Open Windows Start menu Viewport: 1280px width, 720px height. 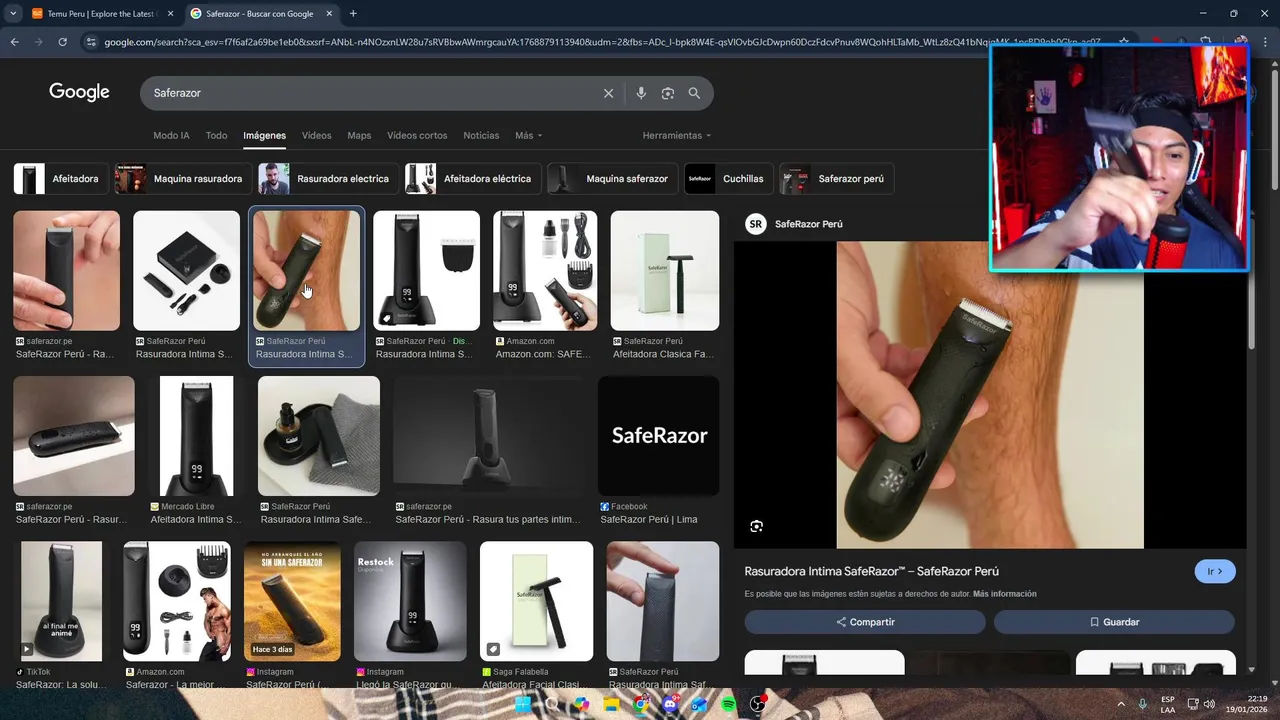pyautogui.click(x=522, y=704)
